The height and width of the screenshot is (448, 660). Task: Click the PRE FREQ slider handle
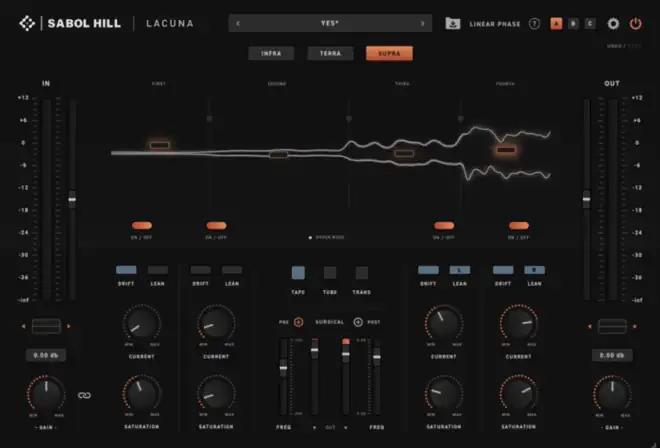click(x=283, y=368)
